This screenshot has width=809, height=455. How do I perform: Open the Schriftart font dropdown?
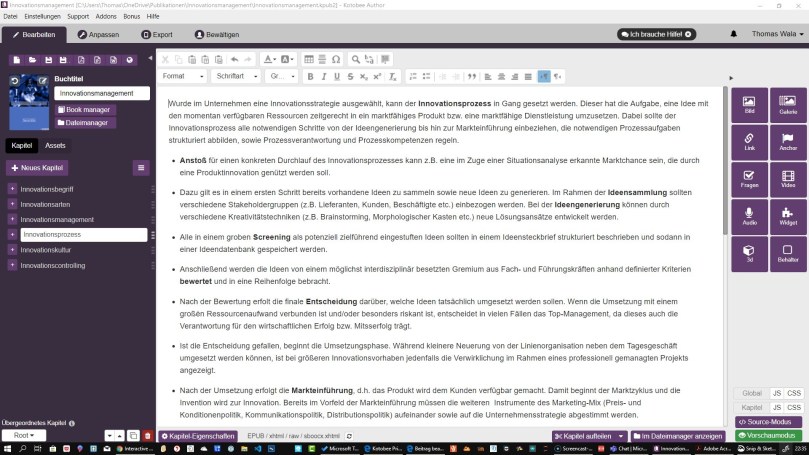point(236,76)
